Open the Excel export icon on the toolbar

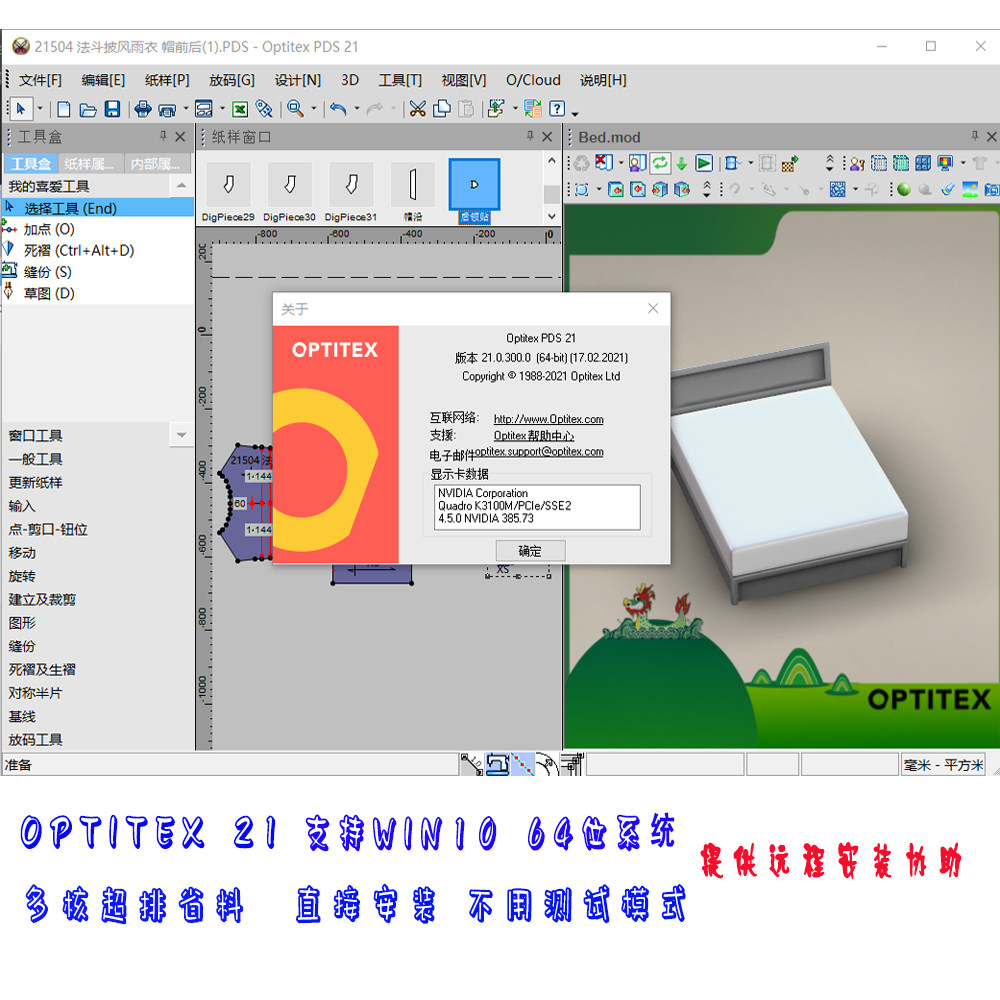[x=239, y=109]
